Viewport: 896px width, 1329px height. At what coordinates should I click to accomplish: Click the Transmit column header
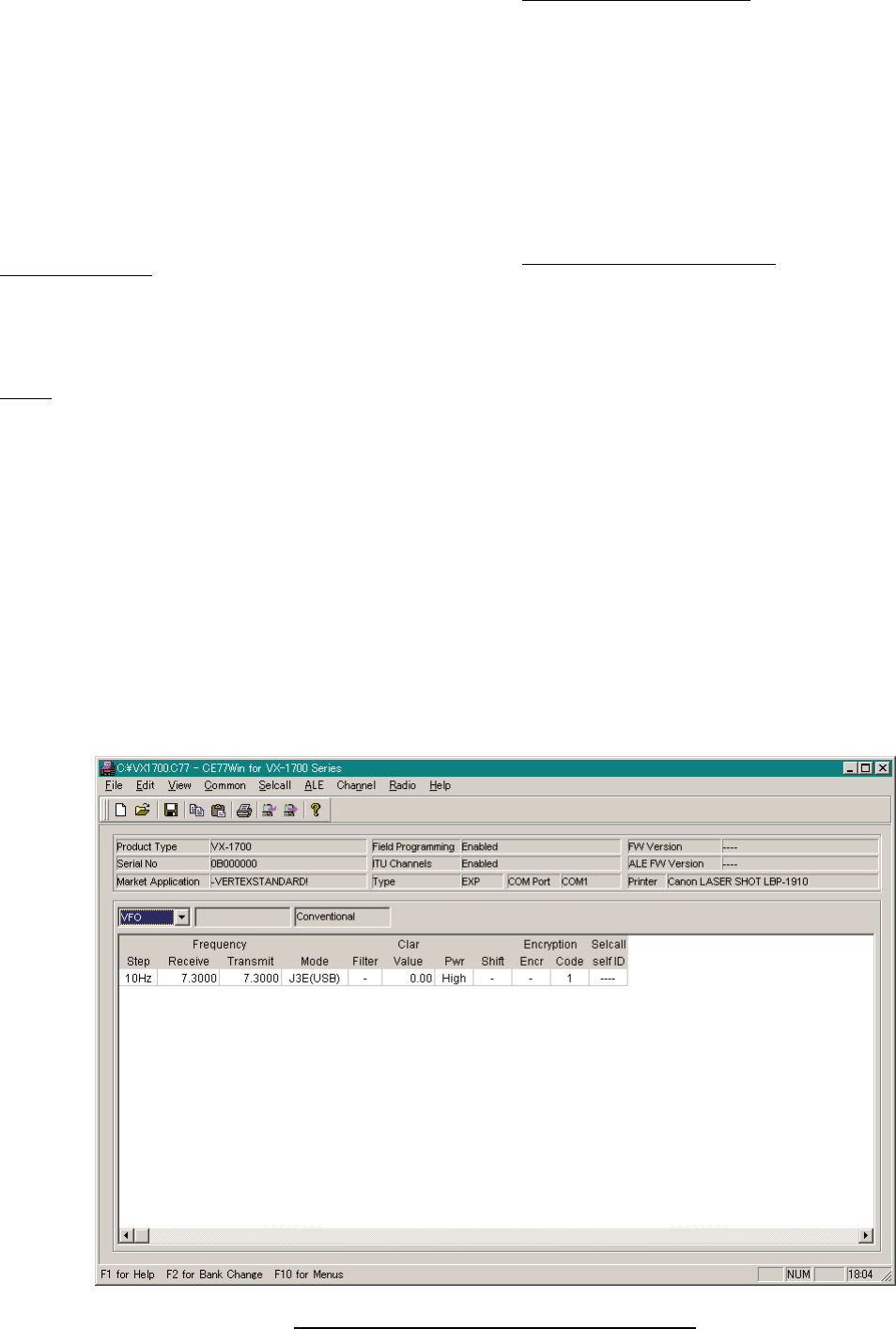point(251,961)
